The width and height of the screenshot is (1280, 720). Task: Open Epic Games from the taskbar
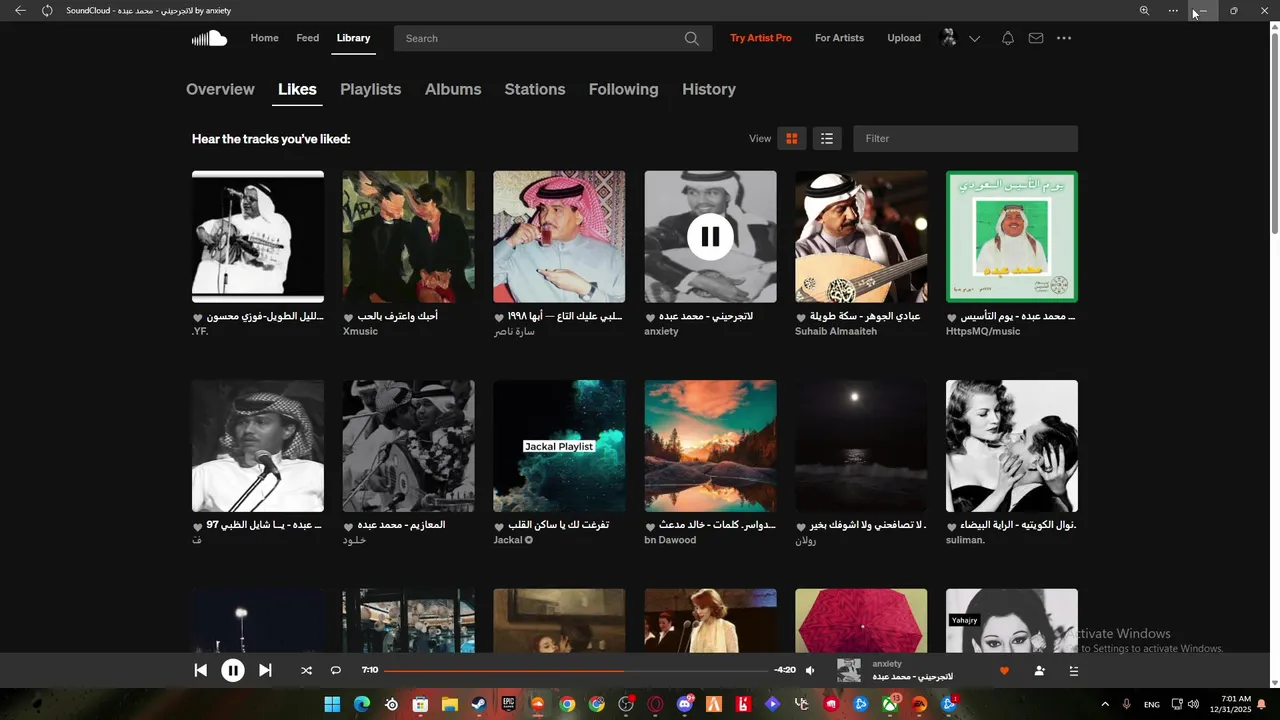508,704
